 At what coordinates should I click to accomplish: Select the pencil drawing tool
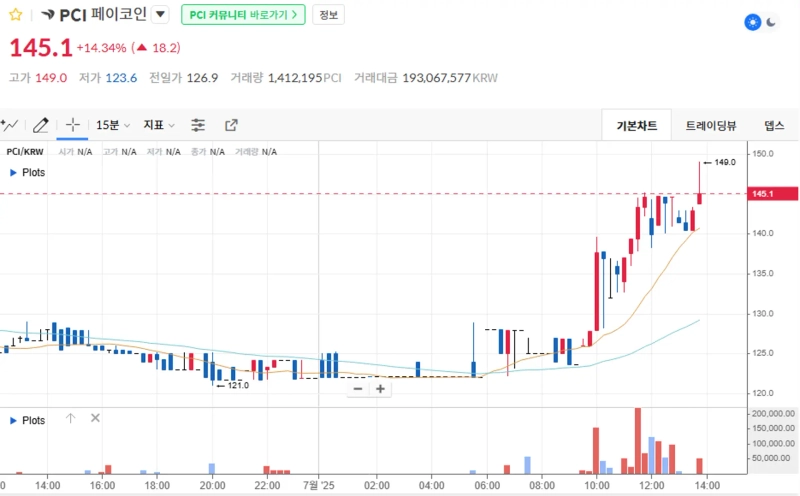click(41, 125)
